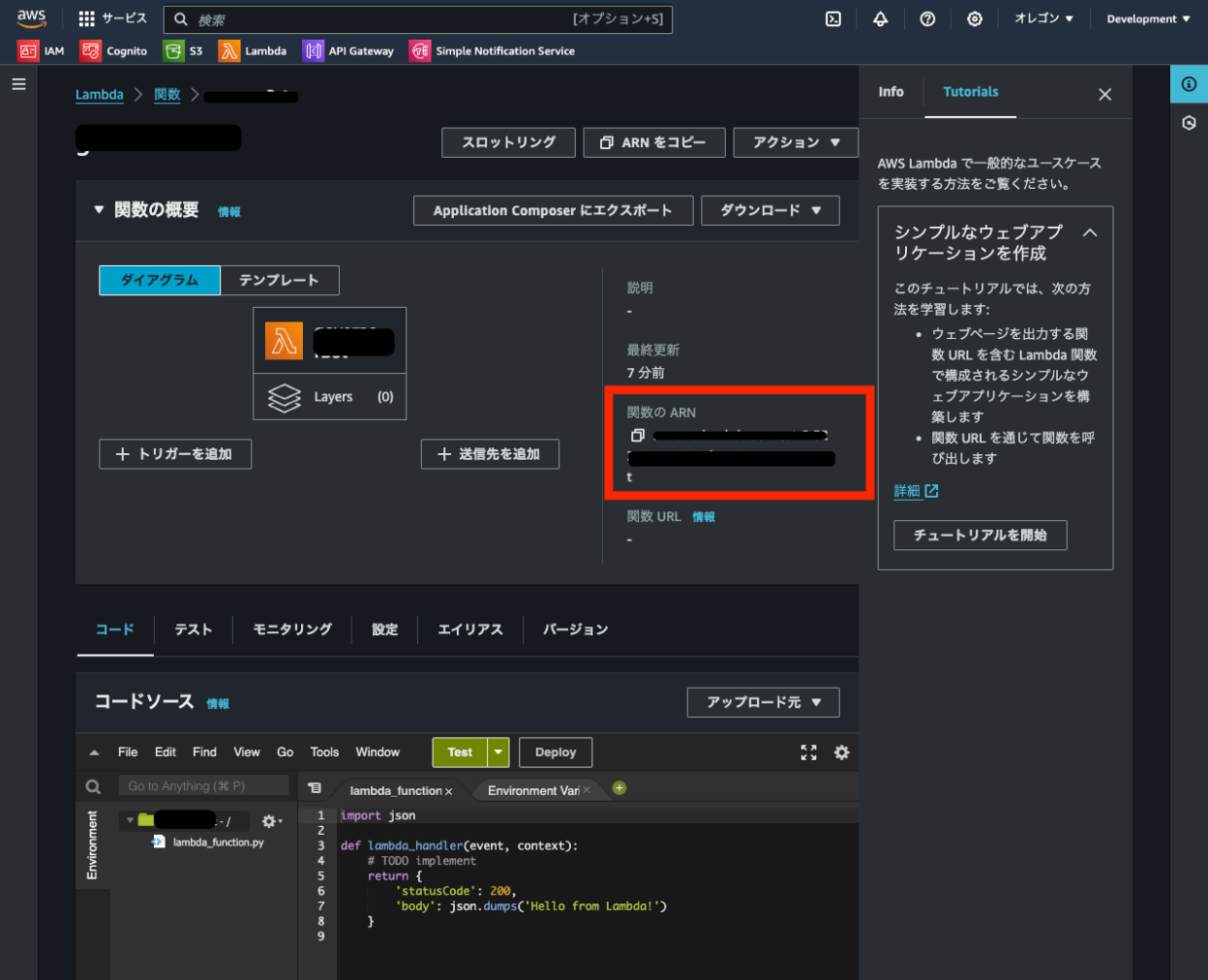Click the editor search magnifier icon

click(x=94, y=787)
